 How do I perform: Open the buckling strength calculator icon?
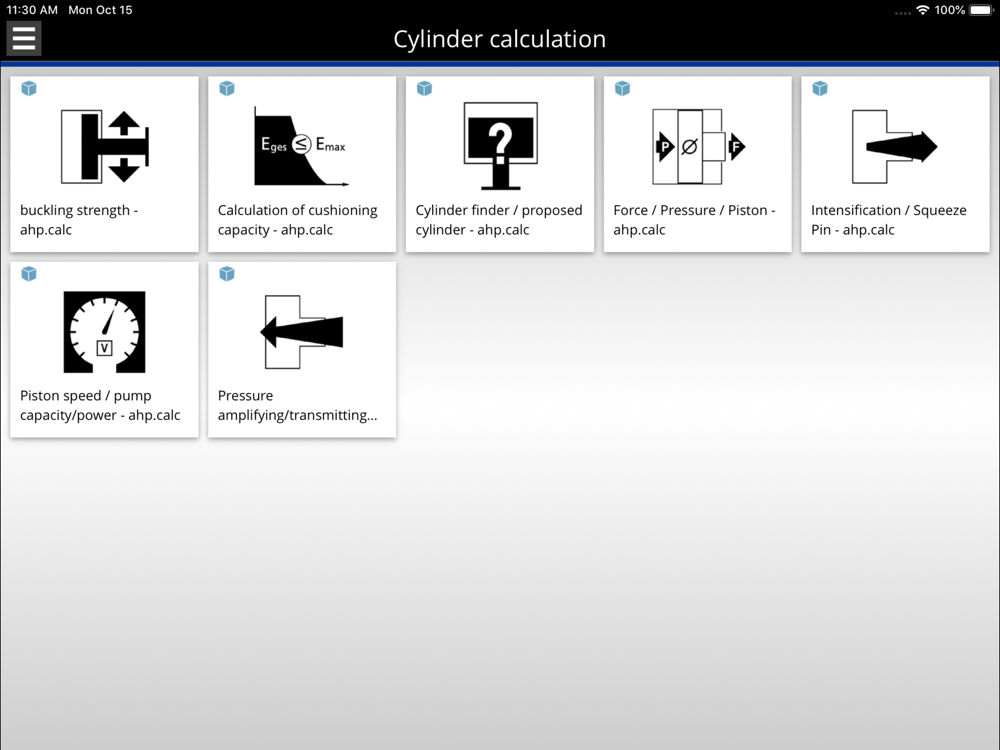point(105,146)
